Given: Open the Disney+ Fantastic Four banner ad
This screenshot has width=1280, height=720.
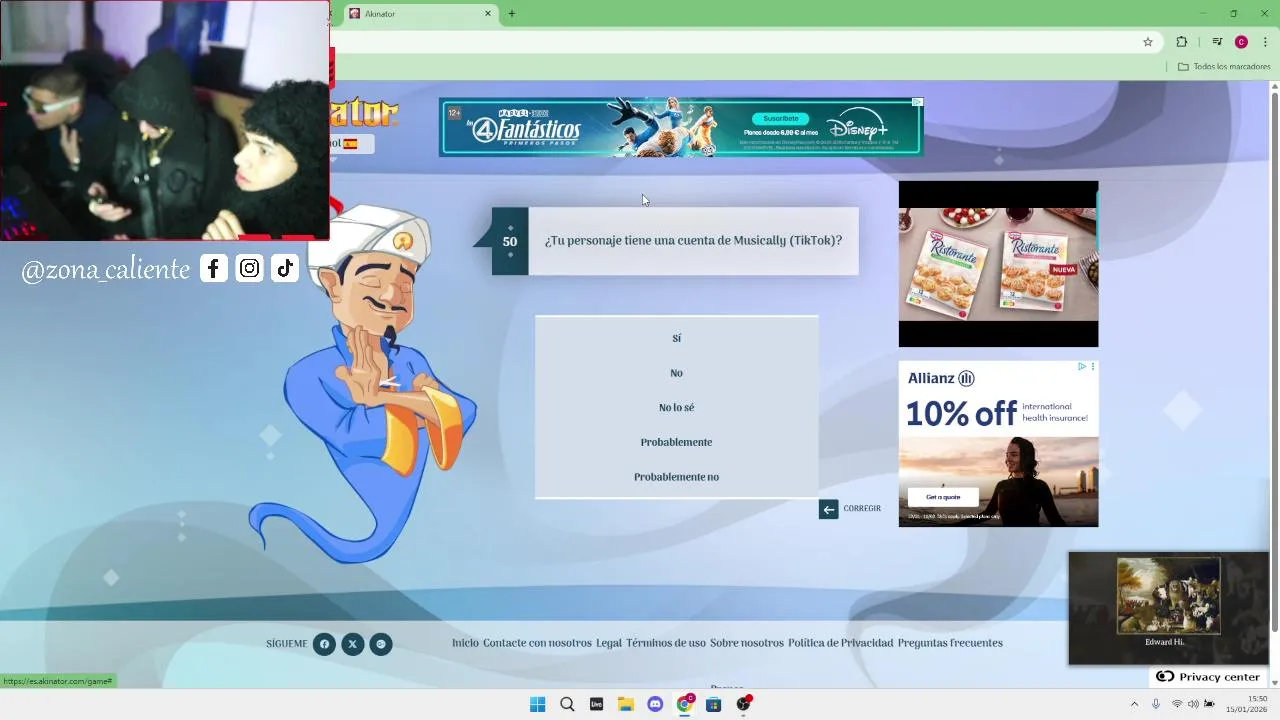Looking at the screenshot, I should [681, 127].
